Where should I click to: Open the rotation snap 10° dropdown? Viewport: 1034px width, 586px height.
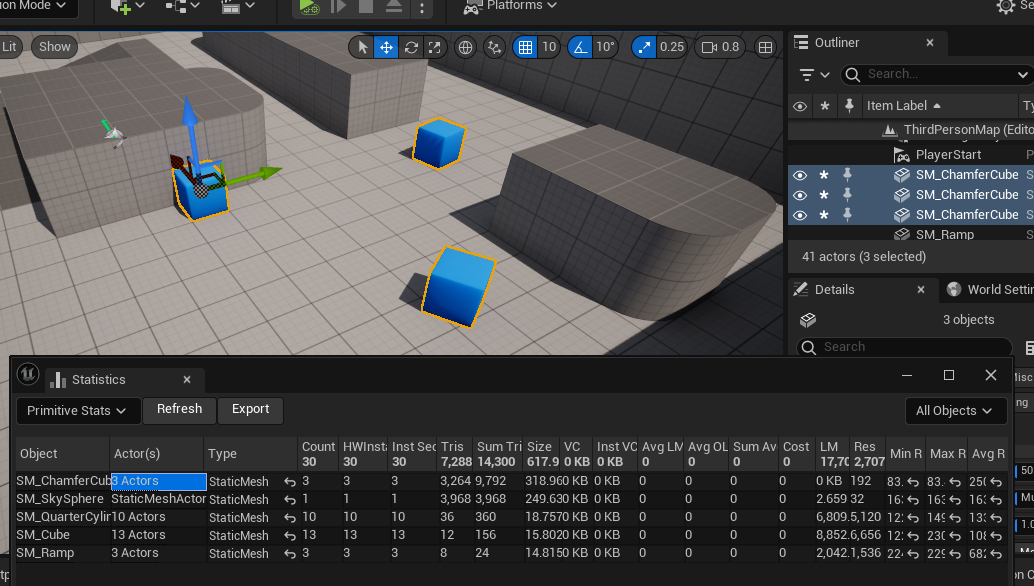605,47
